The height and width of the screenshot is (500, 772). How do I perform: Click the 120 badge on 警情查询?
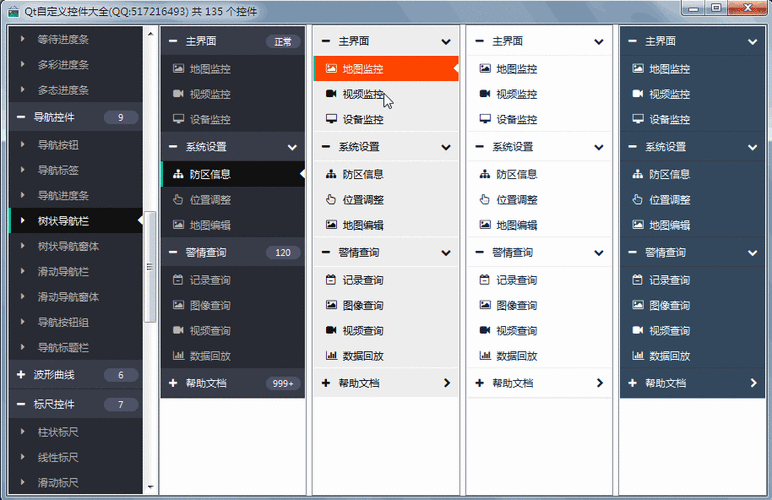[283, 252]
